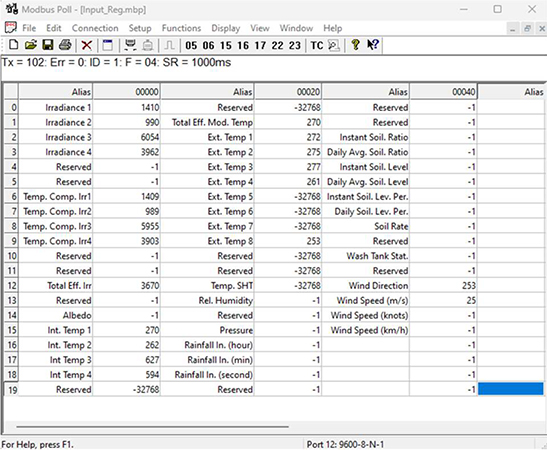Click the value 627 cell
This screenshot has width=547, height=450.
coord(127,360)
